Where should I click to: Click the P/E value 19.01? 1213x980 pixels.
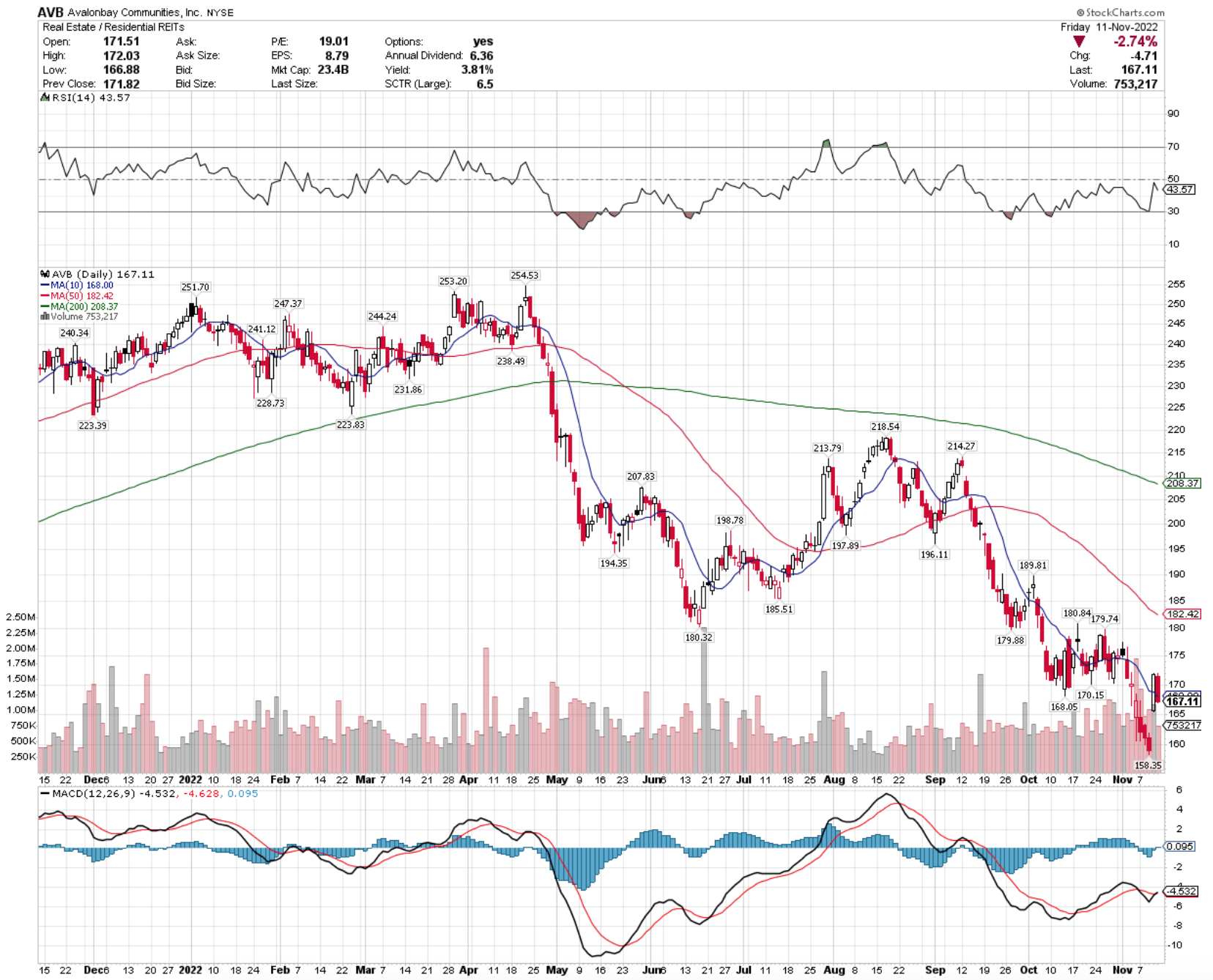point(334,41)
